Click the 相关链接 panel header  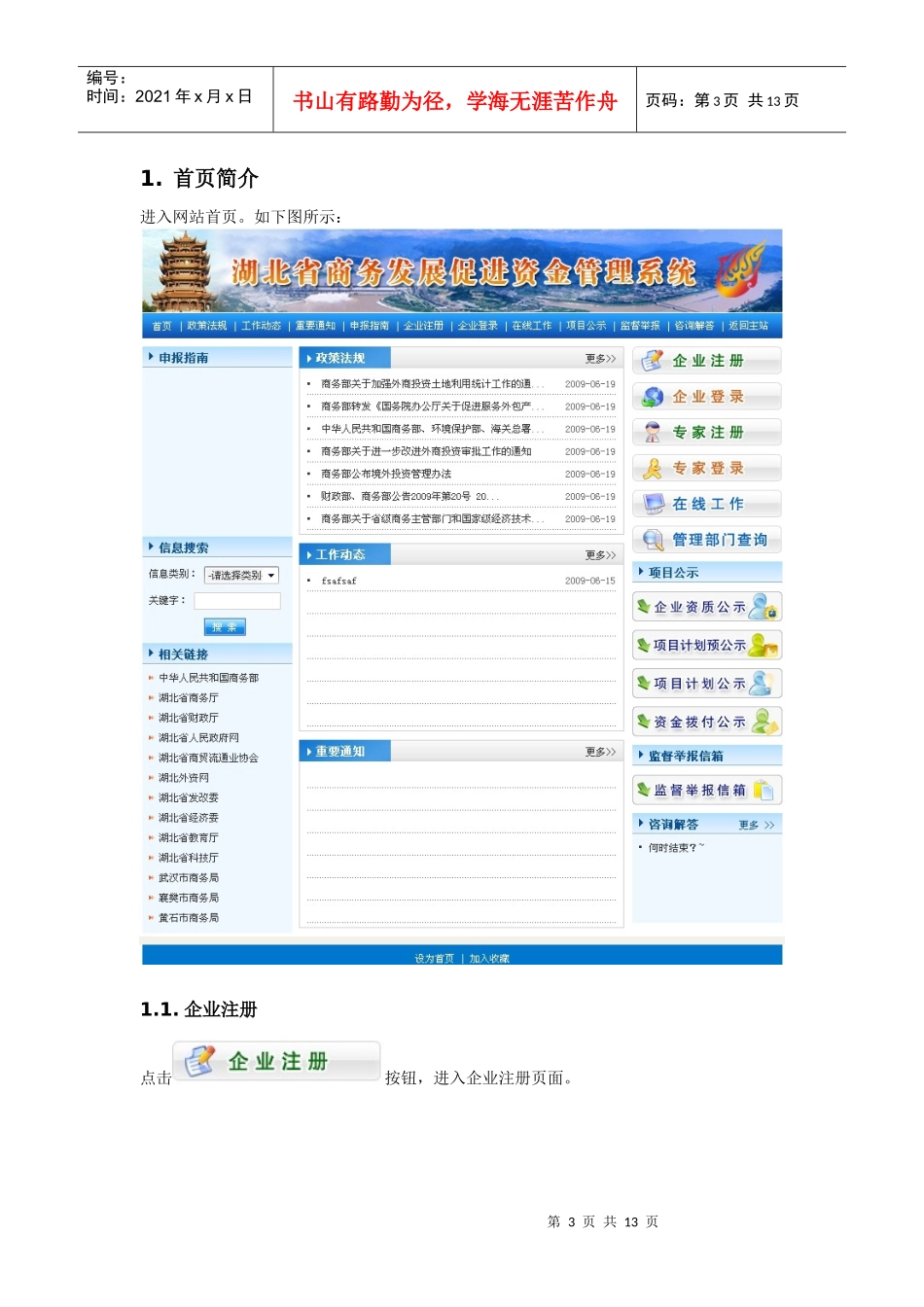point(217,654)
